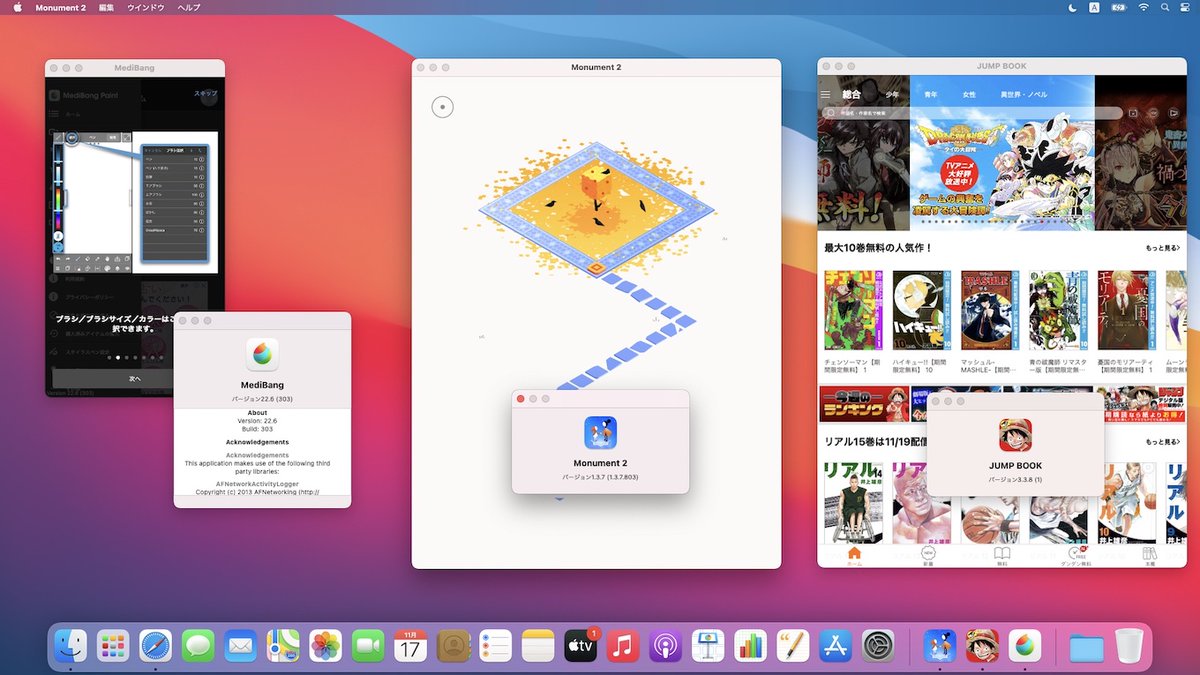The height and width of the screenshot is (675, 1200).
Task: Switch to the 青年 tab in JUMP BOOK
Action: pos(931,94)
